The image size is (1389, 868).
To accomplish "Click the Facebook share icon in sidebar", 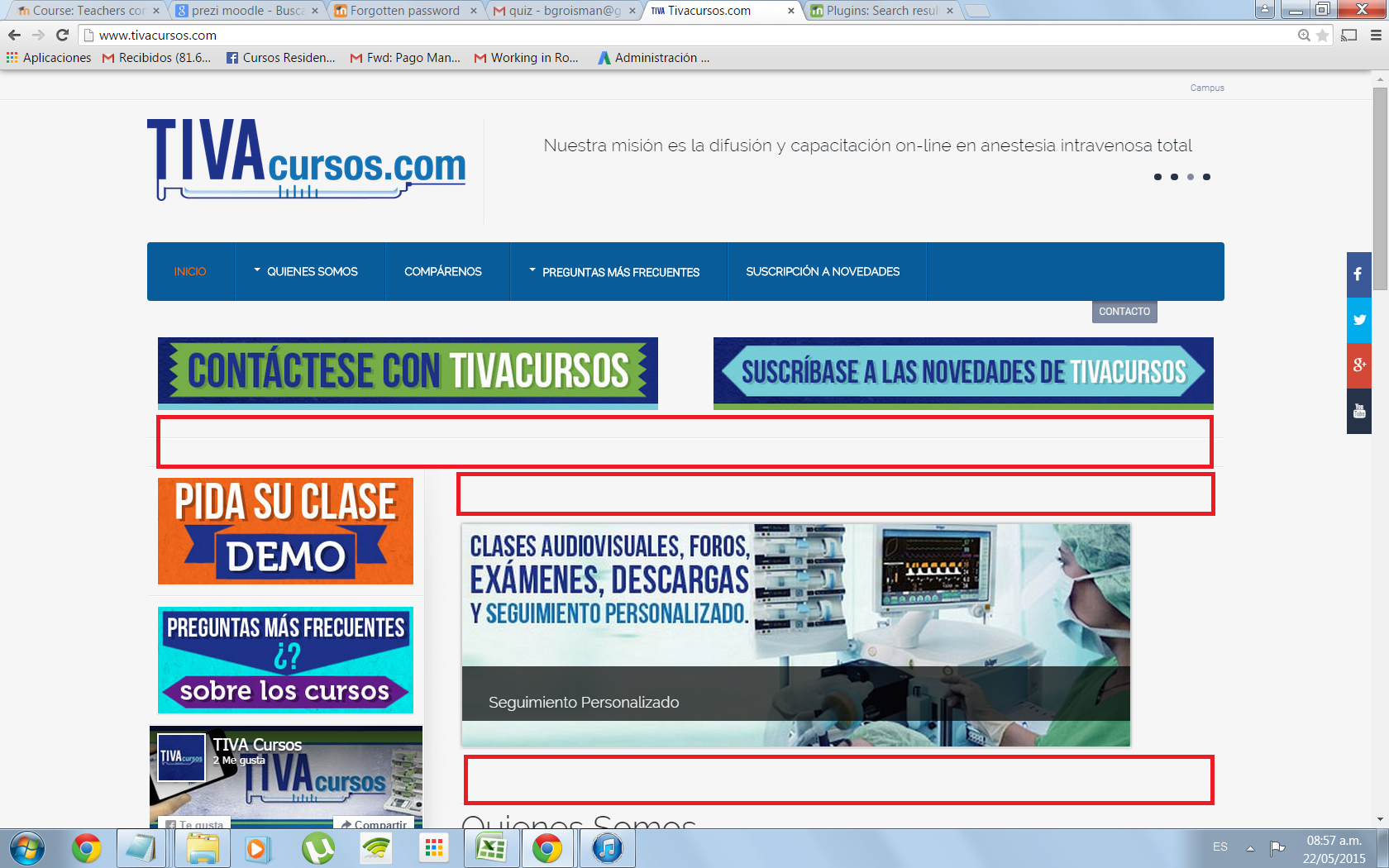I will [1358, 274].
